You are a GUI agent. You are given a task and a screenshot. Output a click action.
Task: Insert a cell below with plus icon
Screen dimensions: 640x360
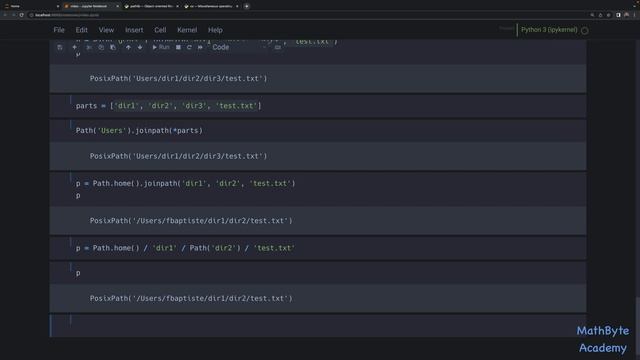(74, 47)
